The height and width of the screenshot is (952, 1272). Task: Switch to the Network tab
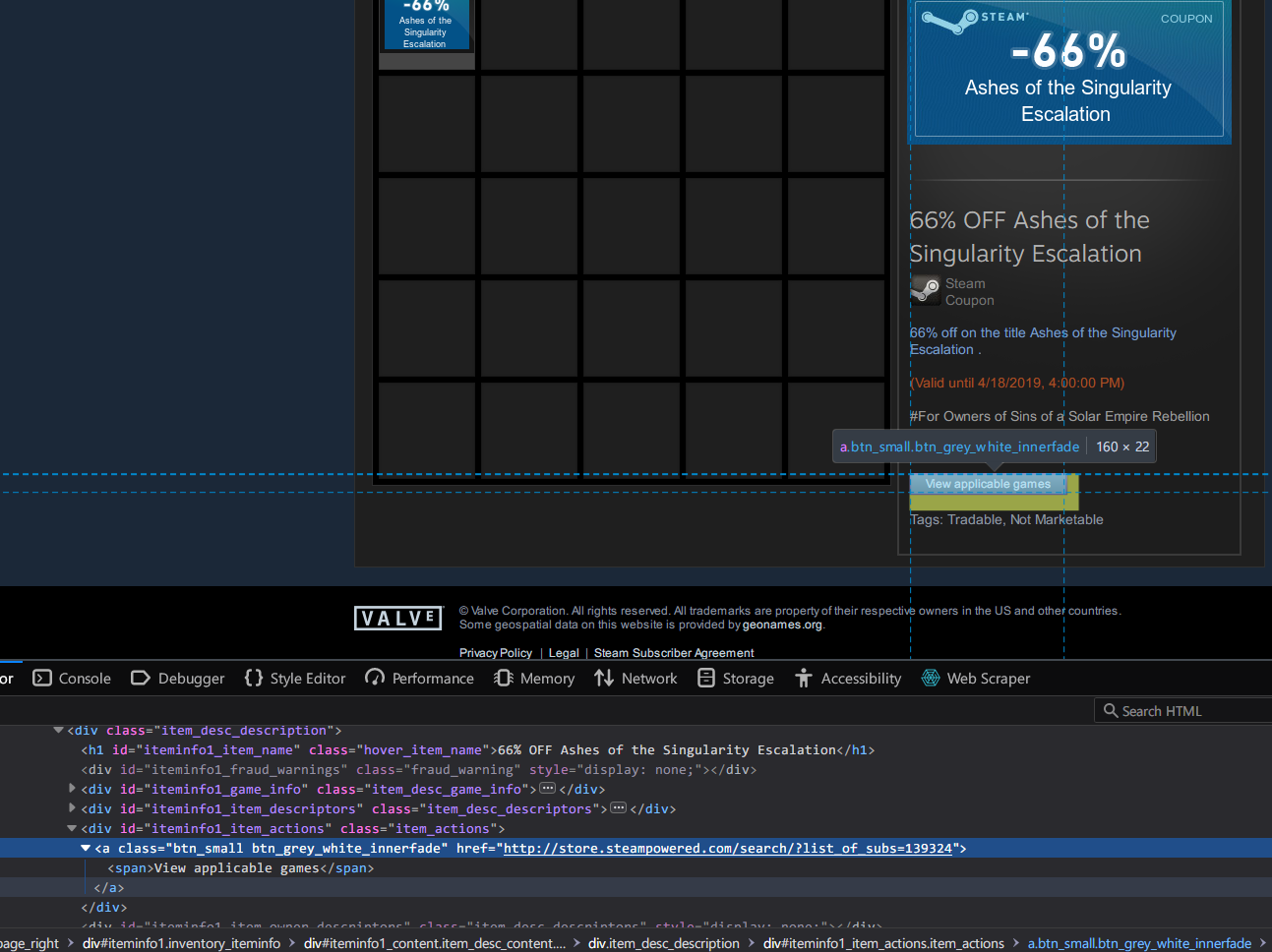coord(636,678)
